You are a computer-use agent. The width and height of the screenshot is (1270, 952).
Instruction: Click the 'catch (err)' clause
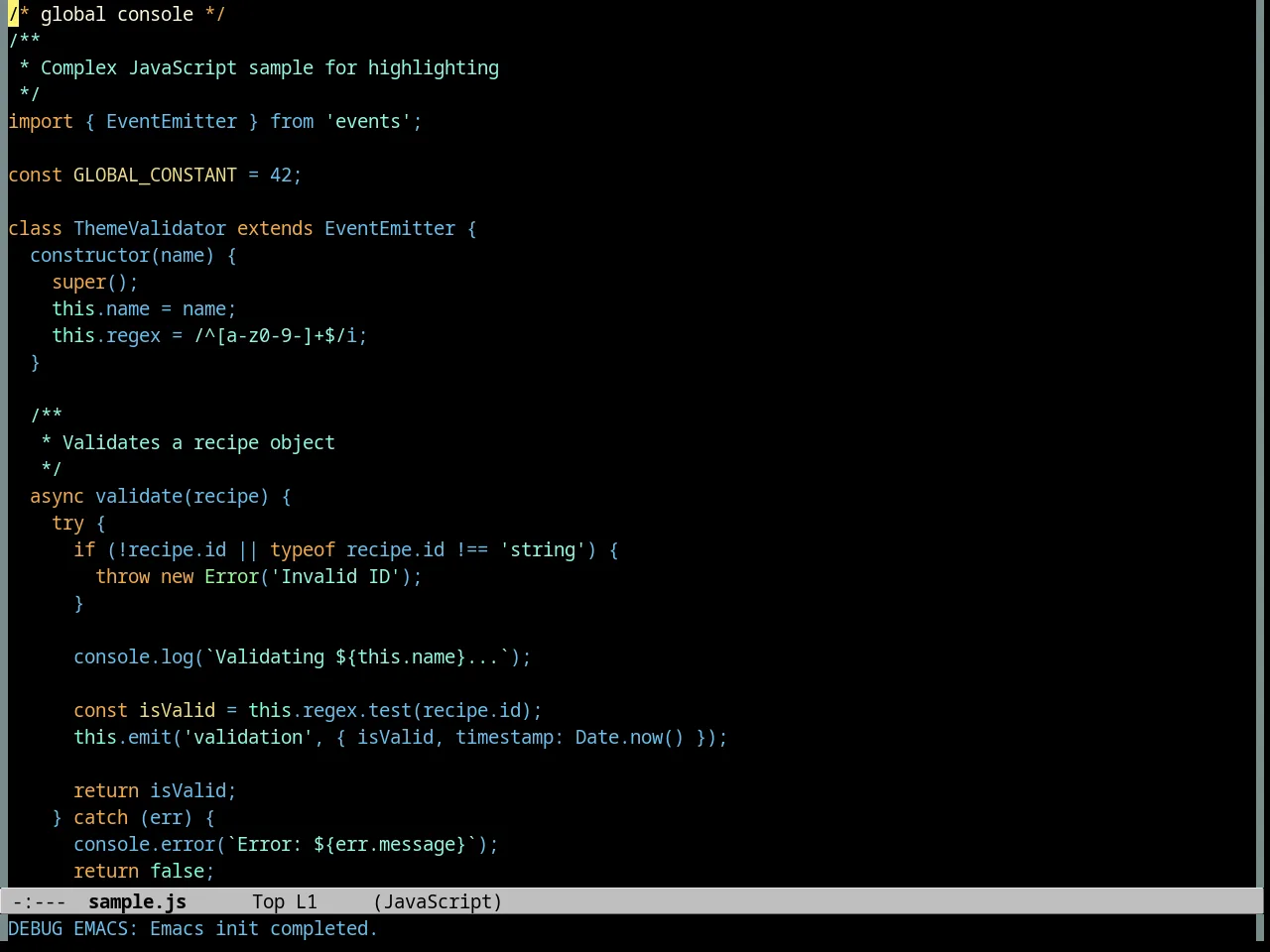tap(133, 817)
